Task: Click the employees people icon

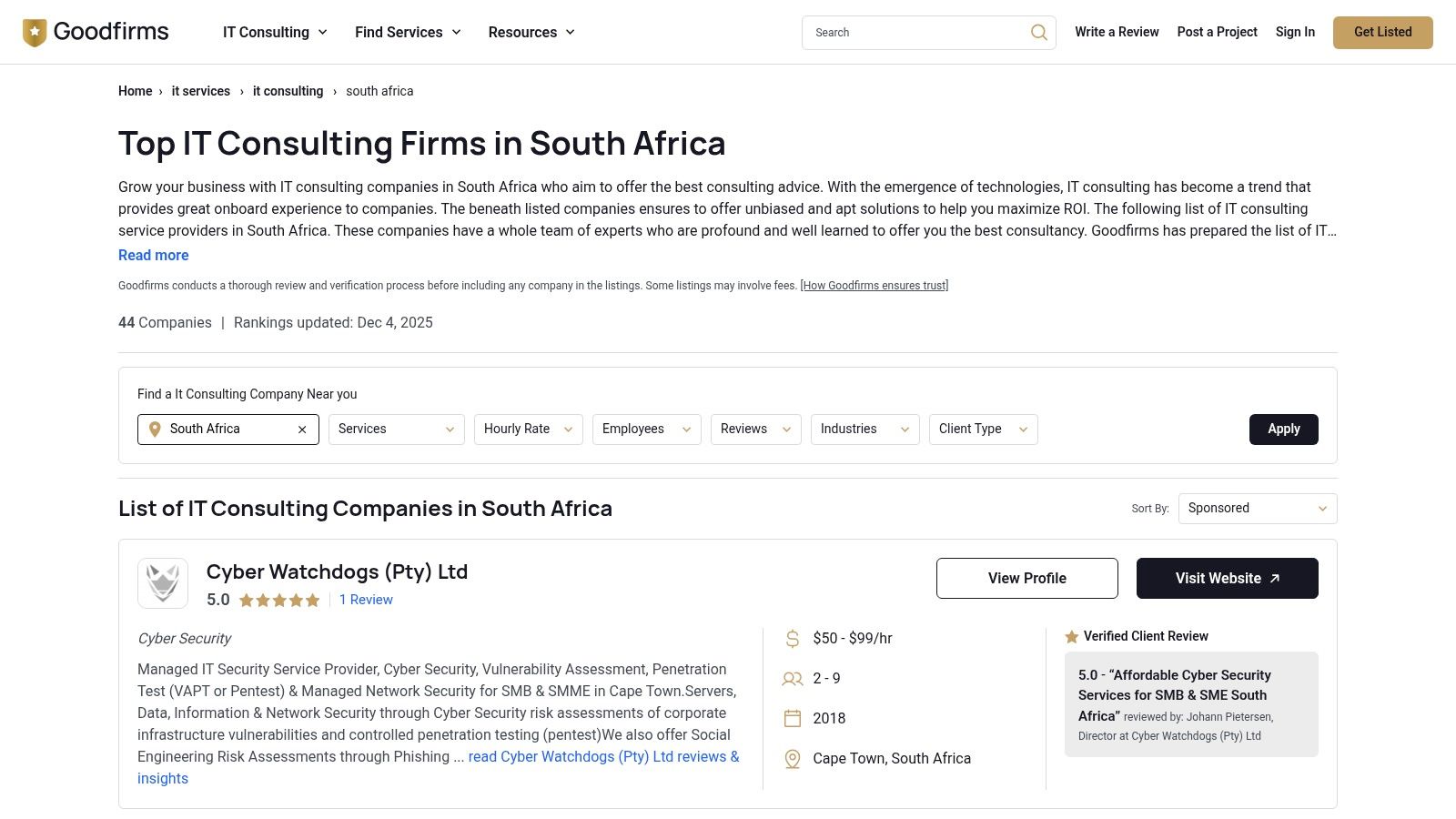Action: 793,679
